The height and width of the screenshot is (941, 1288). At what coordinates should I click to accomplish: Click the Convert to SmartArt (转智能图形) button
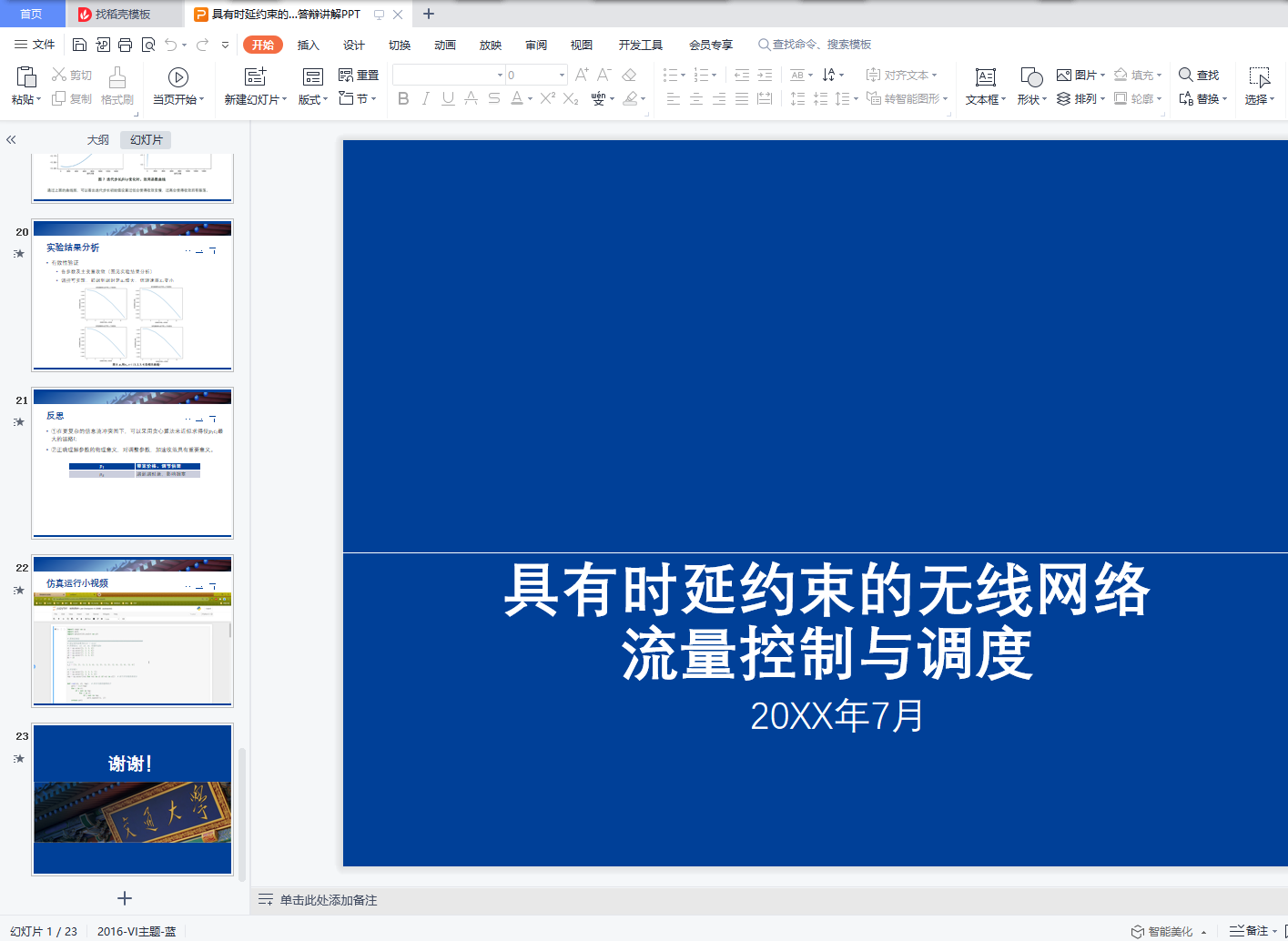coord(908,98)
